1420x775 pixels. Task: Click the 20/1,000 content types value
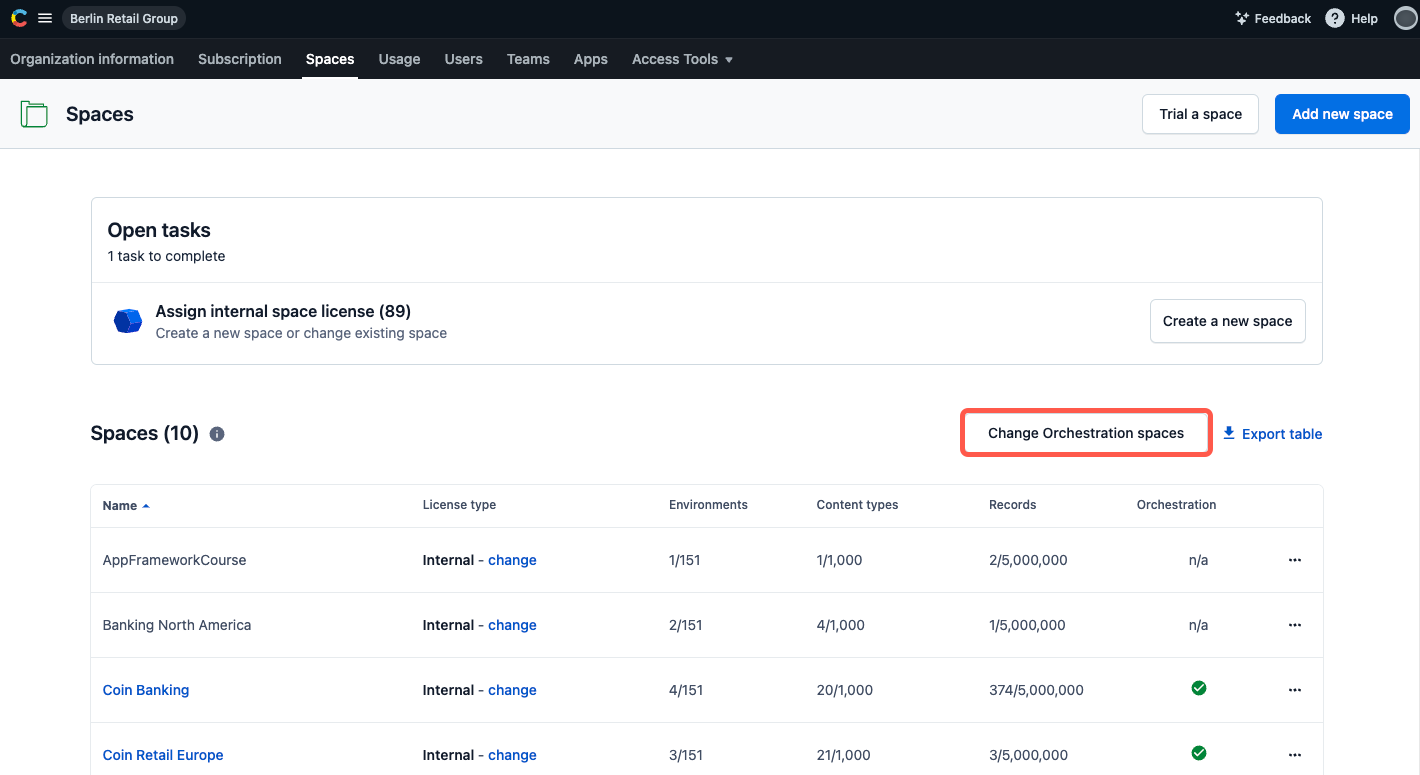point(845,690)
